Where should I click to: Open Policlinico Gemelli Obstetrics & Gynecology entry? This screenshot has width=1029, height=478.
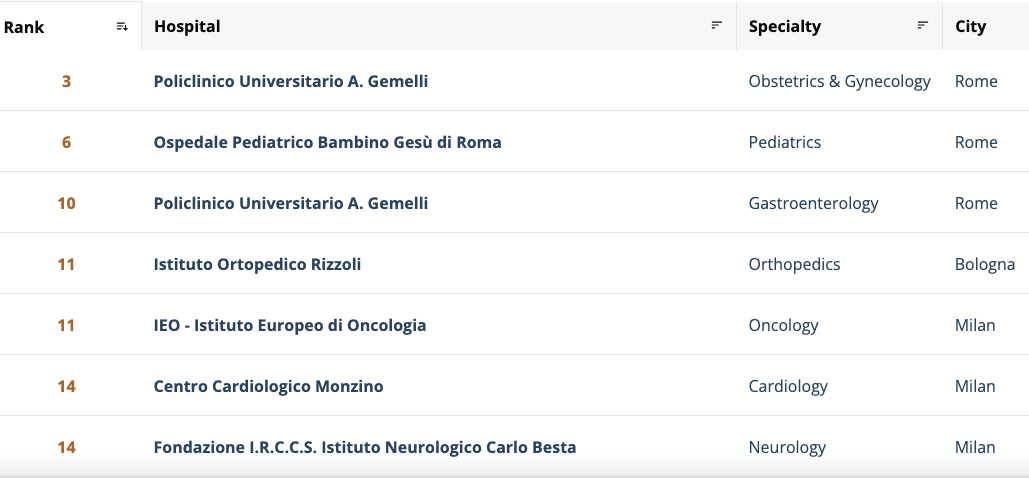pyautogui.click(x=290, y=81)
